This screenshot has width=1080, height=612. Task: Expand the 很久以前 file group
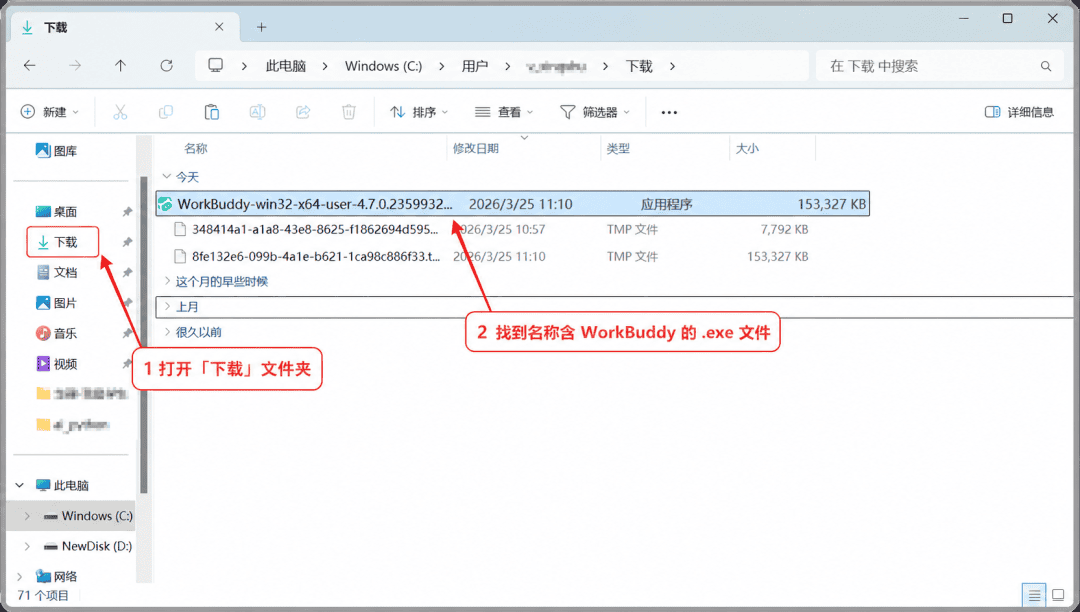(166, 332)
